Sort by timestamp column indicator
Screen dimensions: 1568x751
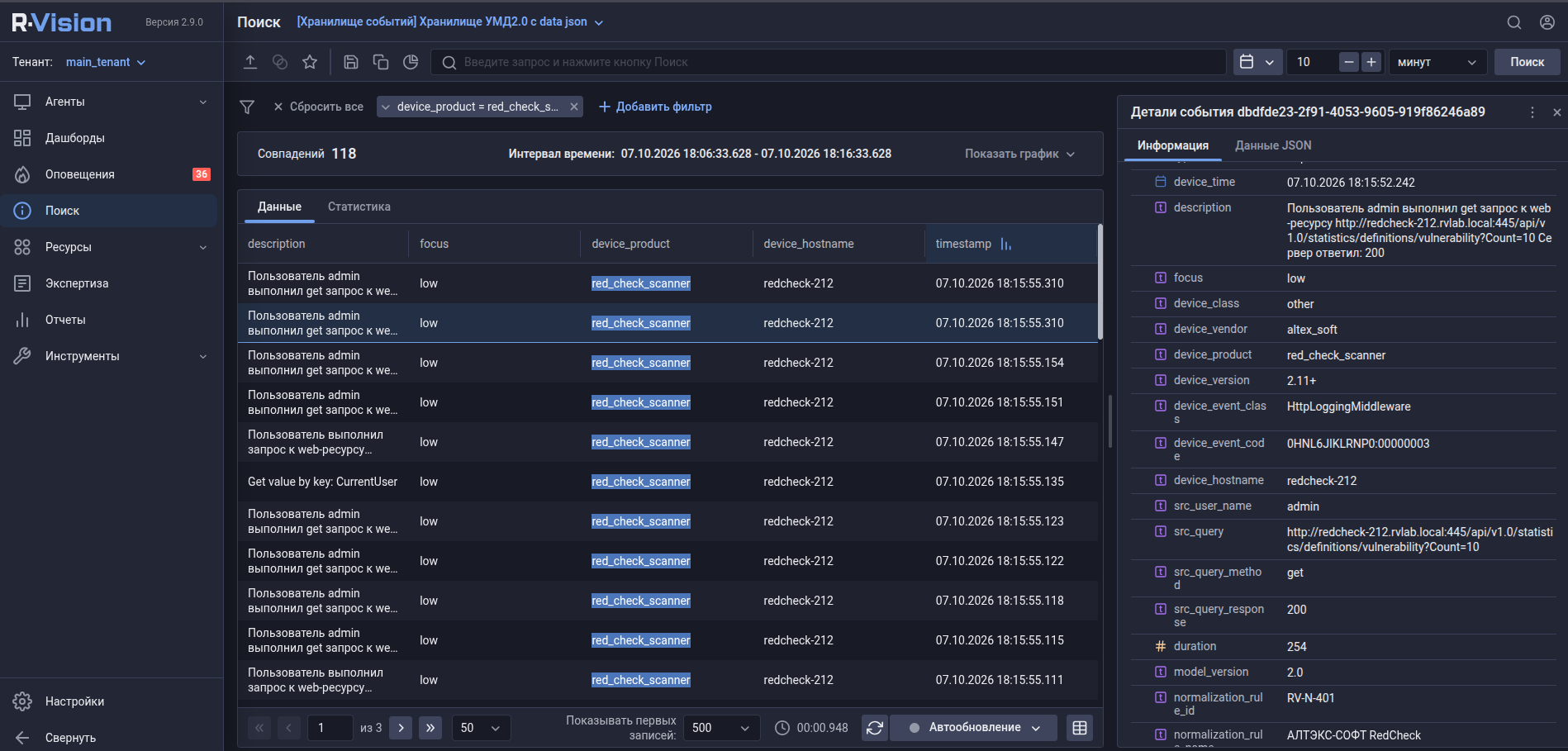[x=1005, y=244]
